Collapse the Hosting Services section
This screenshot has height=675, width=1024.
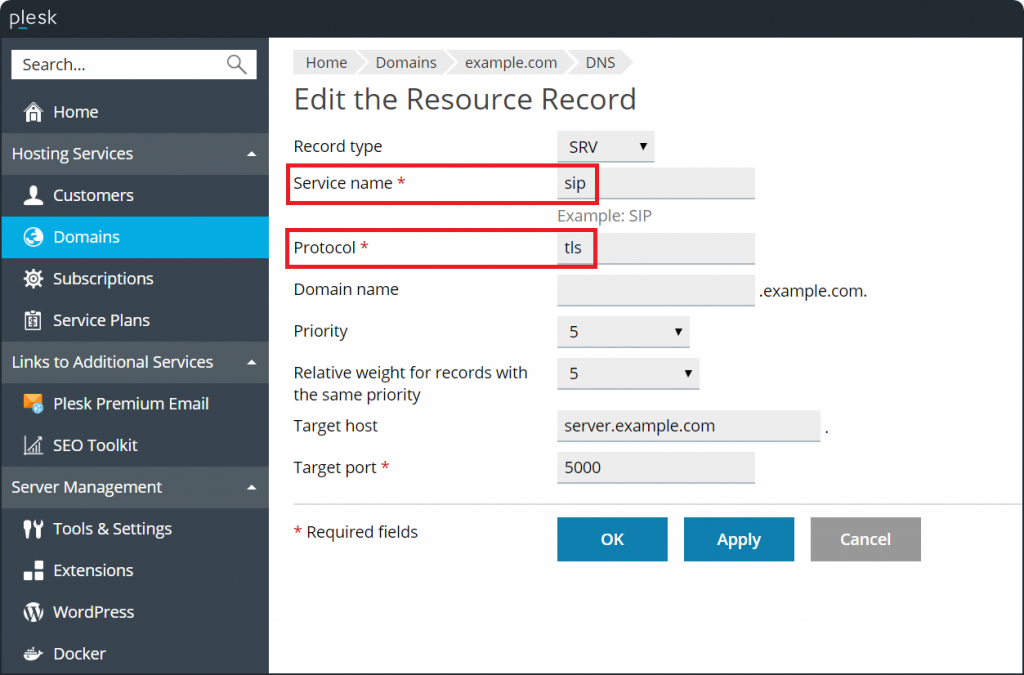[251, 154]
